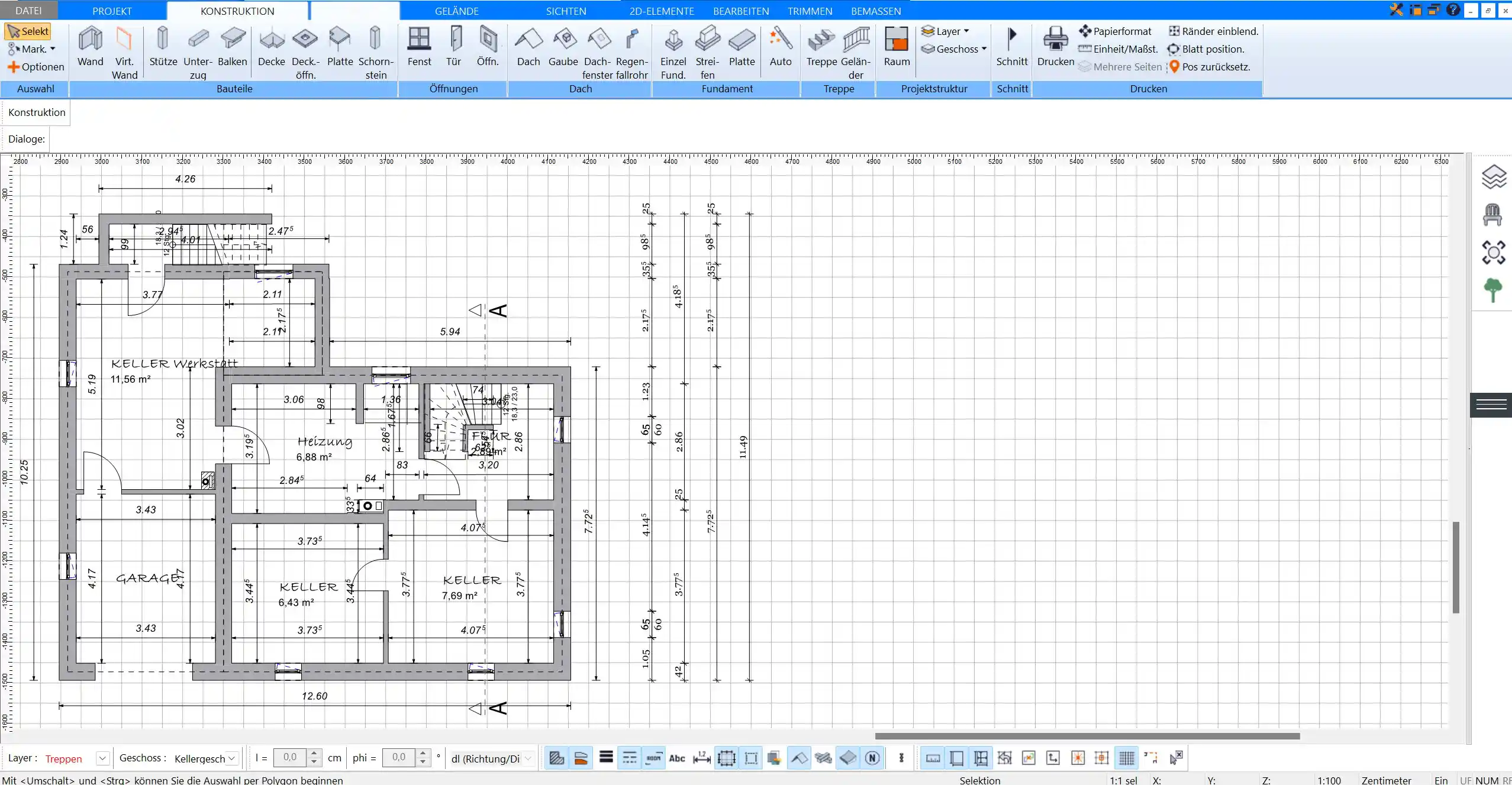This screenshot has width=1512, height=785.
Task: Start the Auto roof tool
Action: (781, 47)
